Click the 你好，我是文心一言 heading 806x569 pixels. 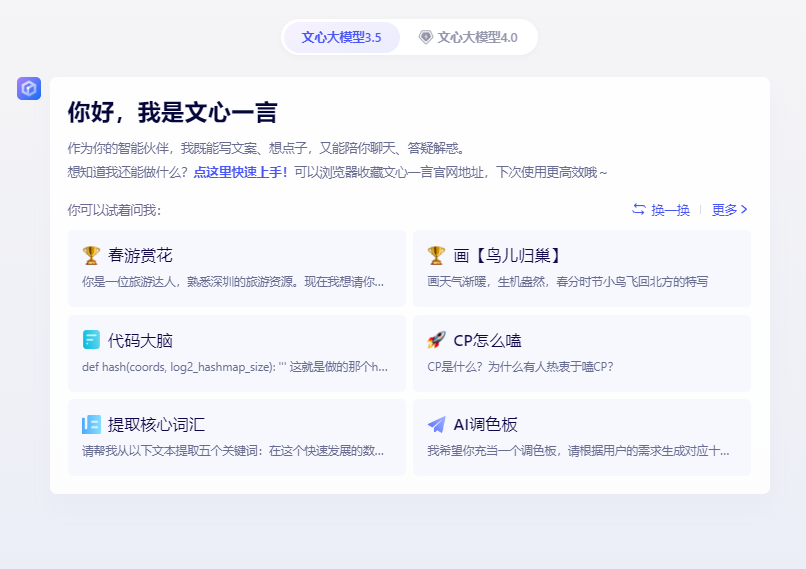[173, 112]
